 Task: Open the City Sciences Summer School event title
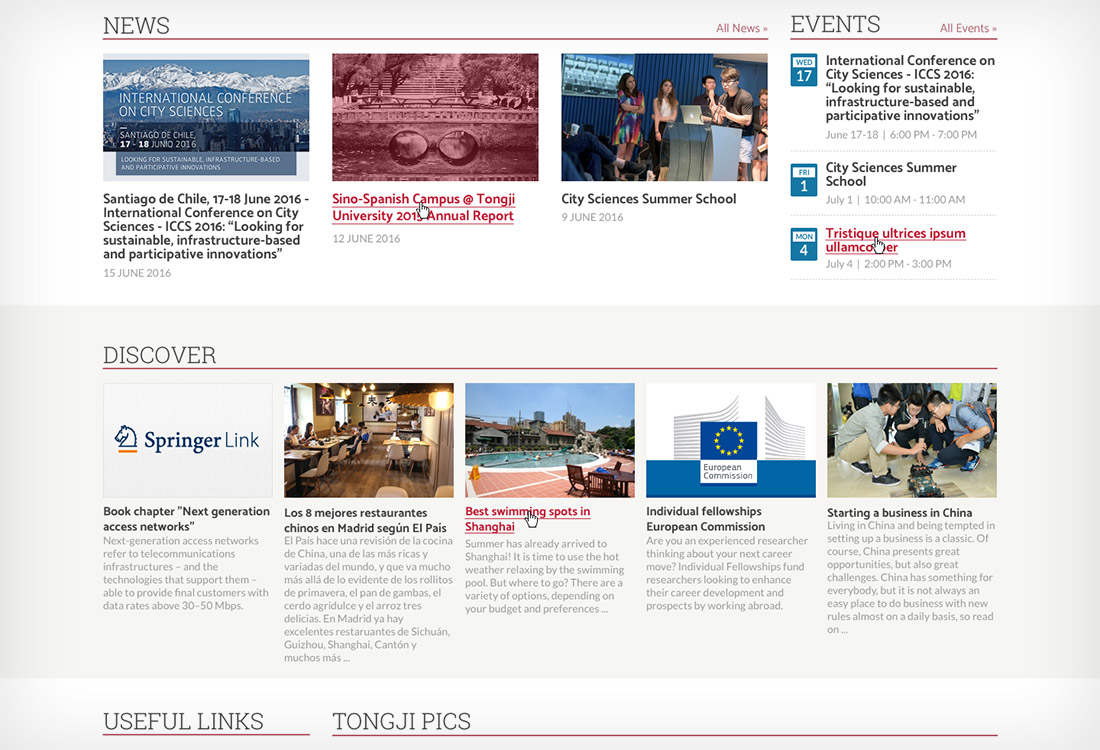890,174
